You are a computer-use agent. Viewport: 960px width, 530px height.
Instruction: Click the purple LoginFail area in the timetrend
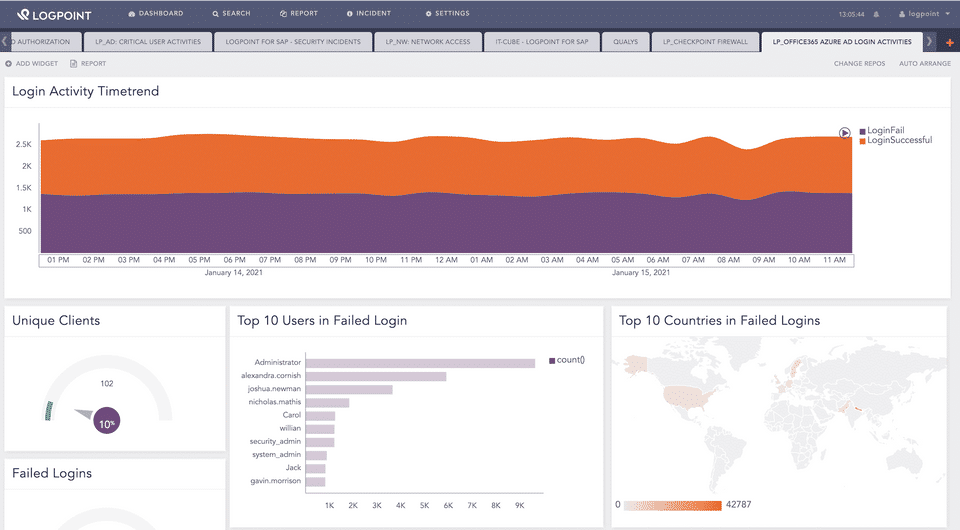pos(446,225)
